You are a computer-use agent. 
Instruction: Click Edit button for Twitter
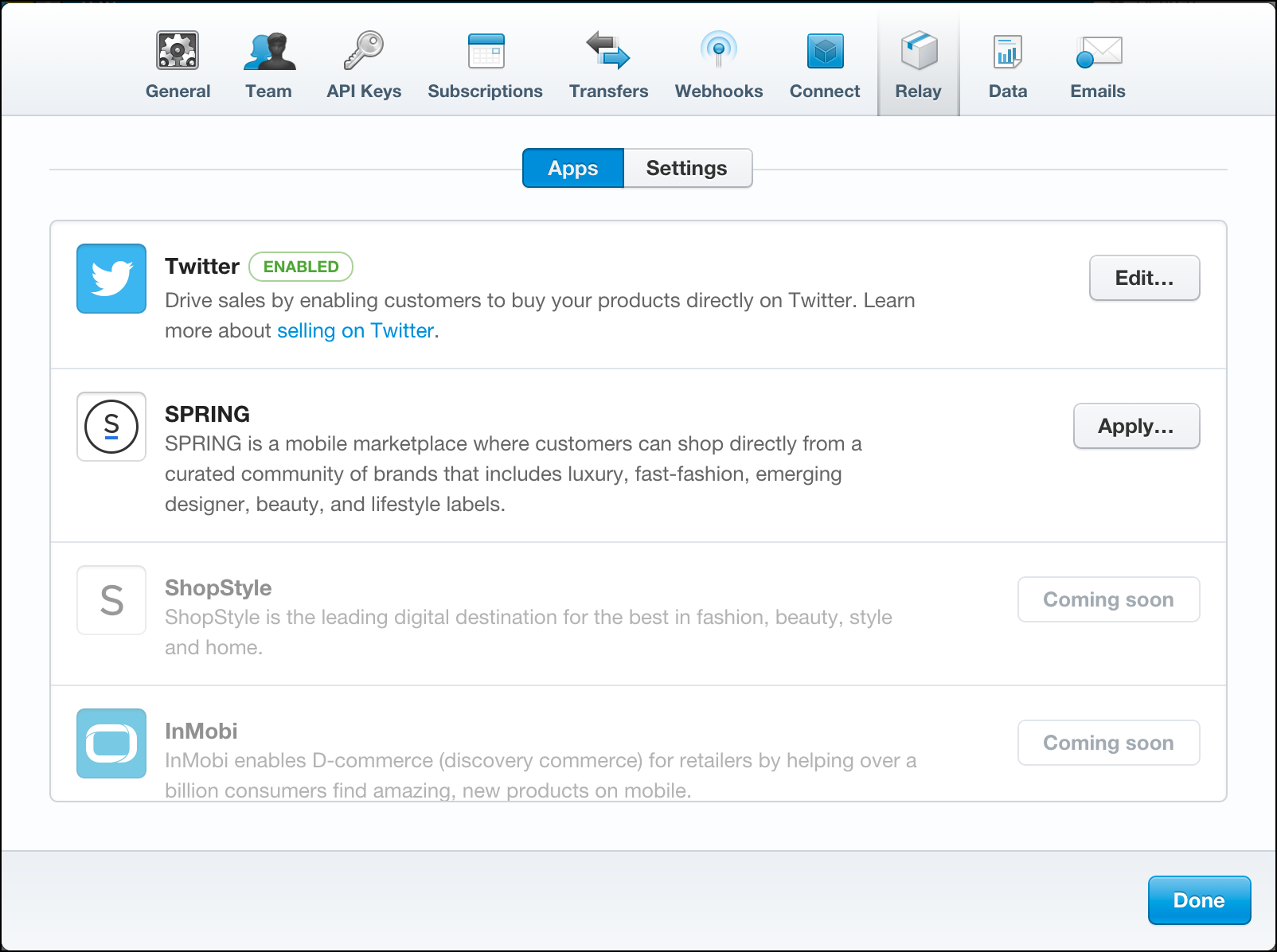(1144, 278)
